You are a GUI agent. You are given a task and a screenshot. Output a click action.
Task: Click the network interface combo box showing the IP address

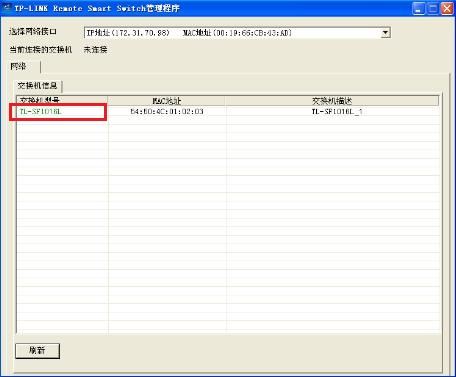coord(237,33)
